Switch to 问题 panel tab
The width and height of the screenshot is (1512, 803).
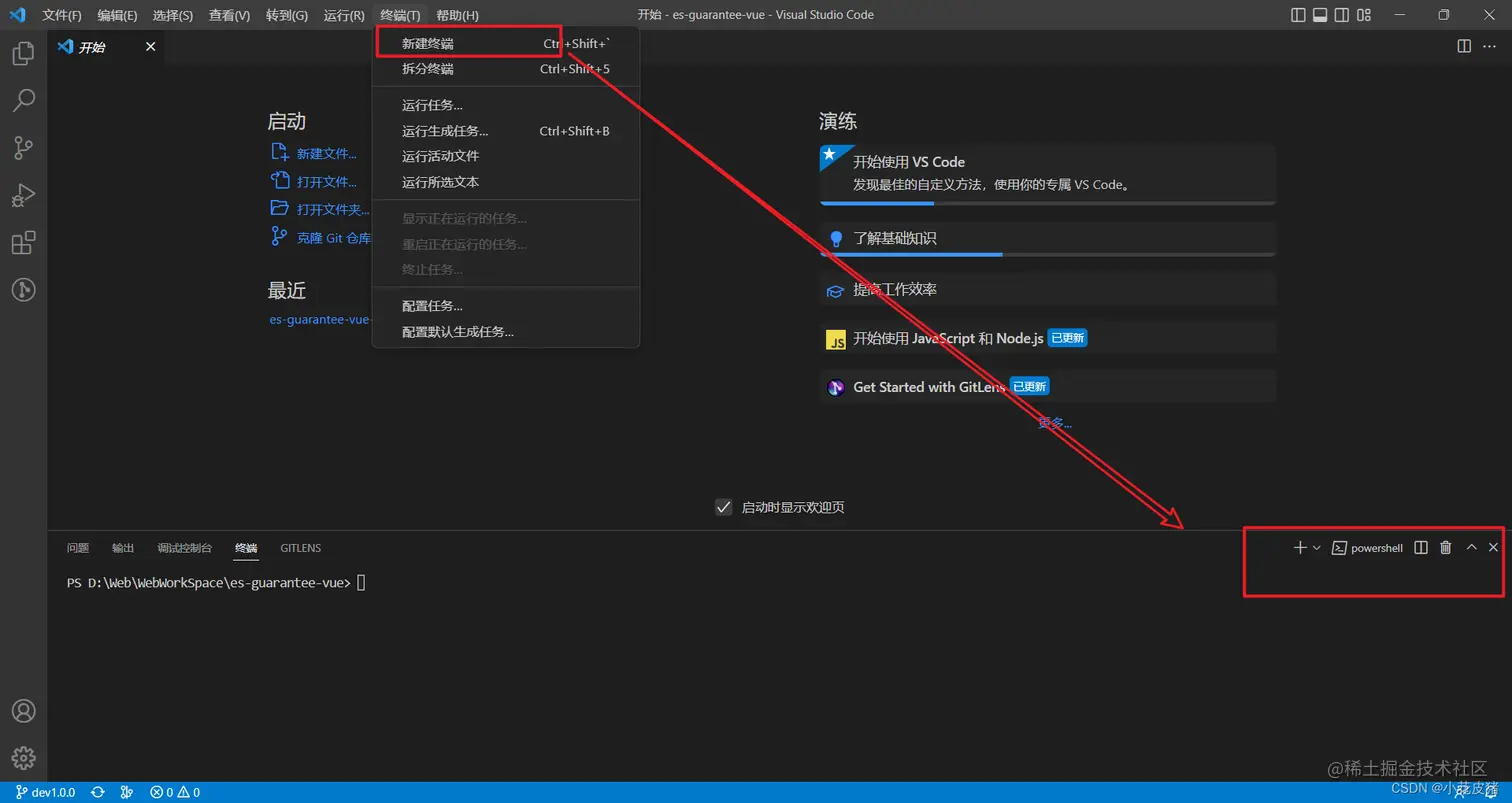pos(78,548)
